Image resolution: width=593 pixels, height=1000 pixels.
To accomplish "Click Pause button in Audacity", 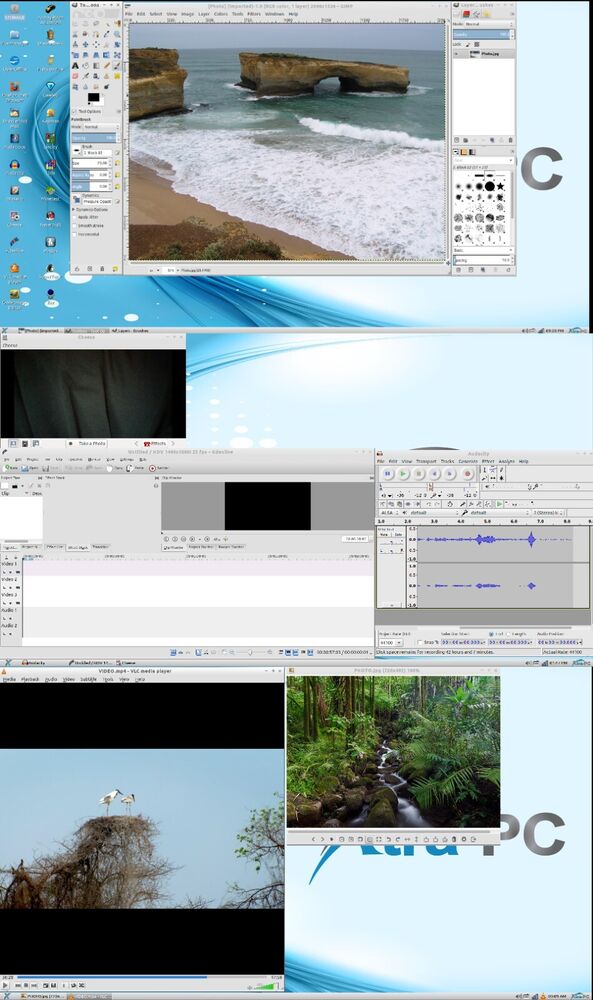I will [x=388, y=473].
